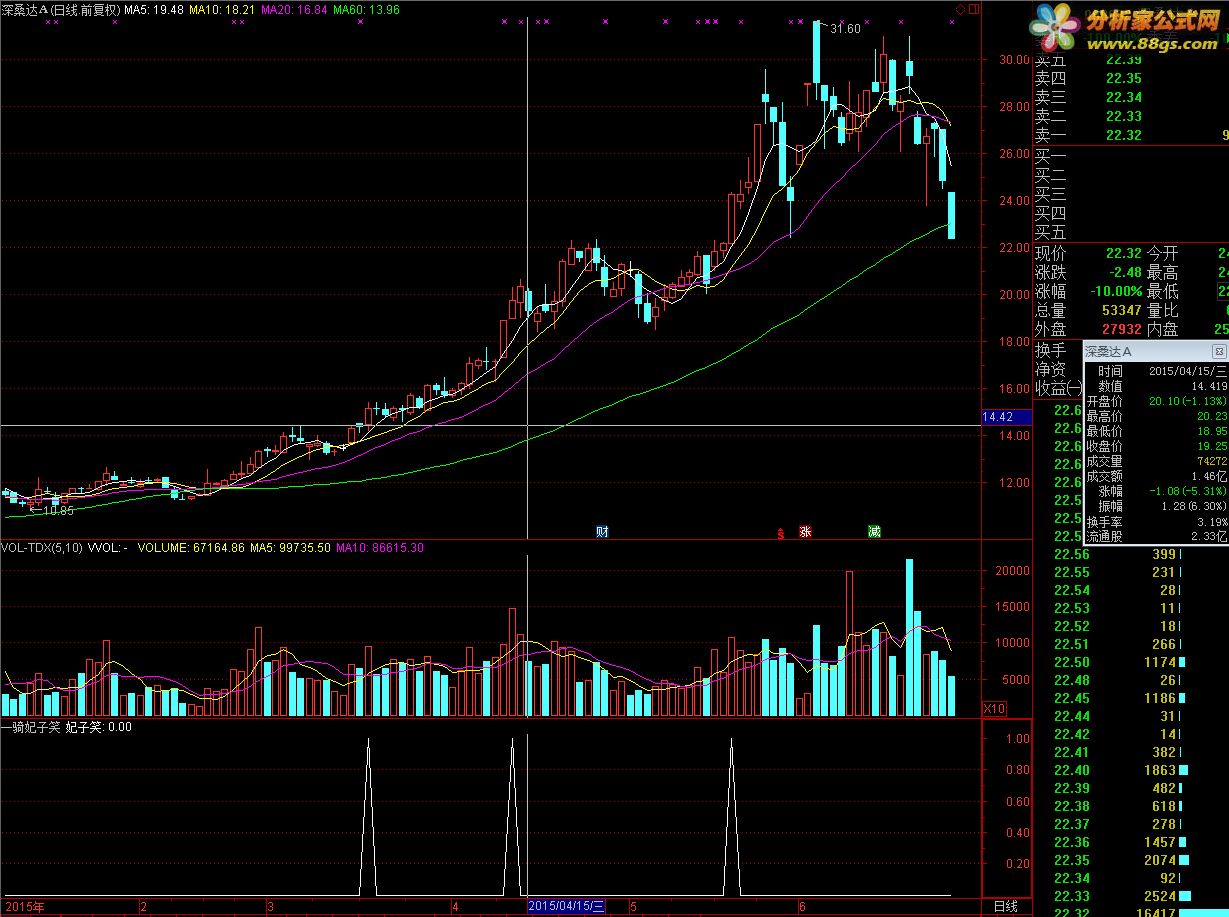Click the MA5: 19.48 indicator label
1229x917 pixels.
pyautogui.click(x=153, y=9)
